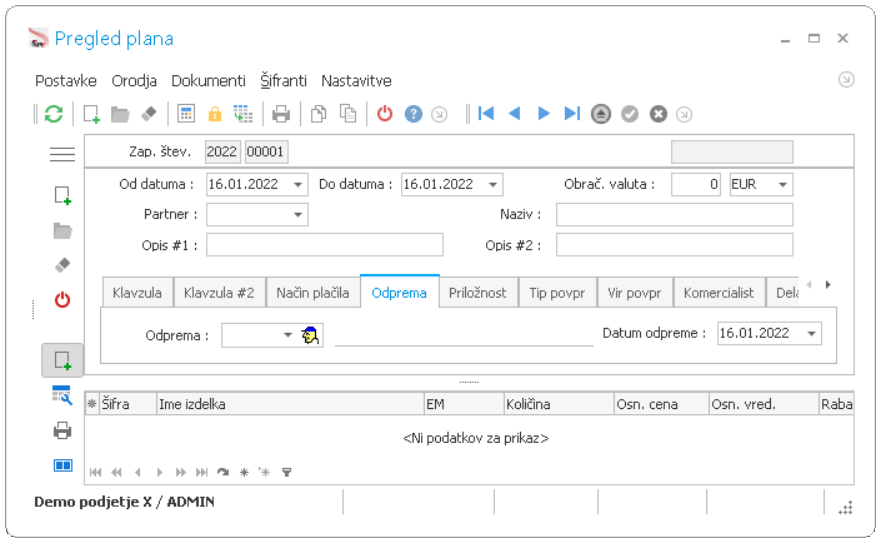
Task: Click first-row button in the grid navigator
Action: tap(95, 472)
